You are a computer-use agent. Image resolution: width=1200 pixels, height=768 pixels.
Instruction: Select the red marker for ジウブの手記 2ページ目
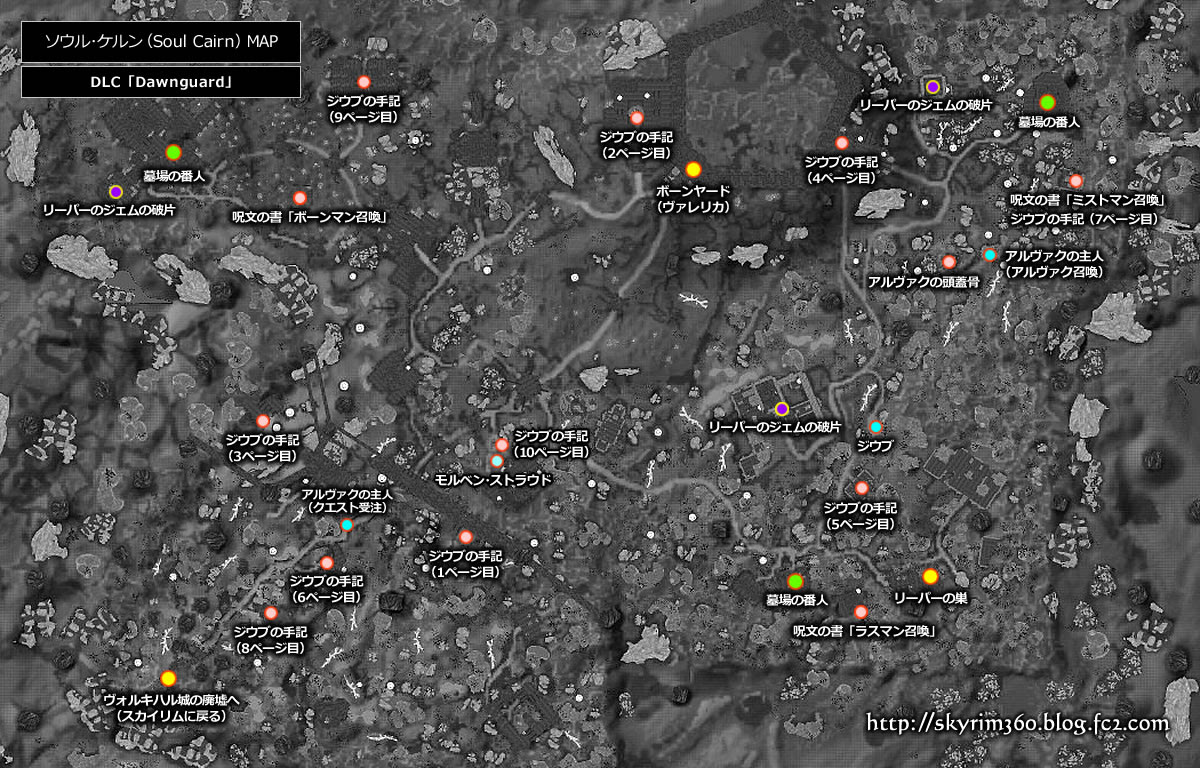pos(637,118)
